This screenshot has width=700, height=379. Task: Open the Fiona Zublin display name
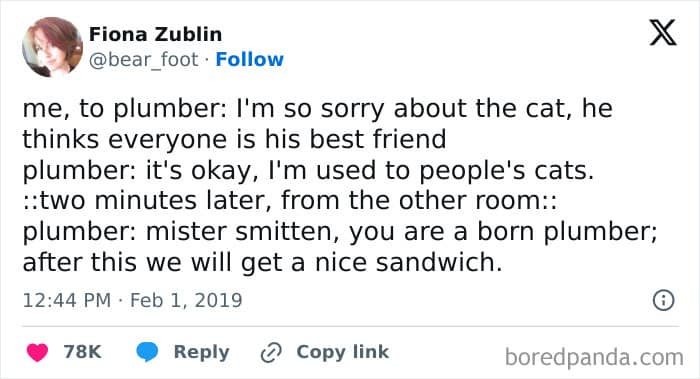(155, 34)
